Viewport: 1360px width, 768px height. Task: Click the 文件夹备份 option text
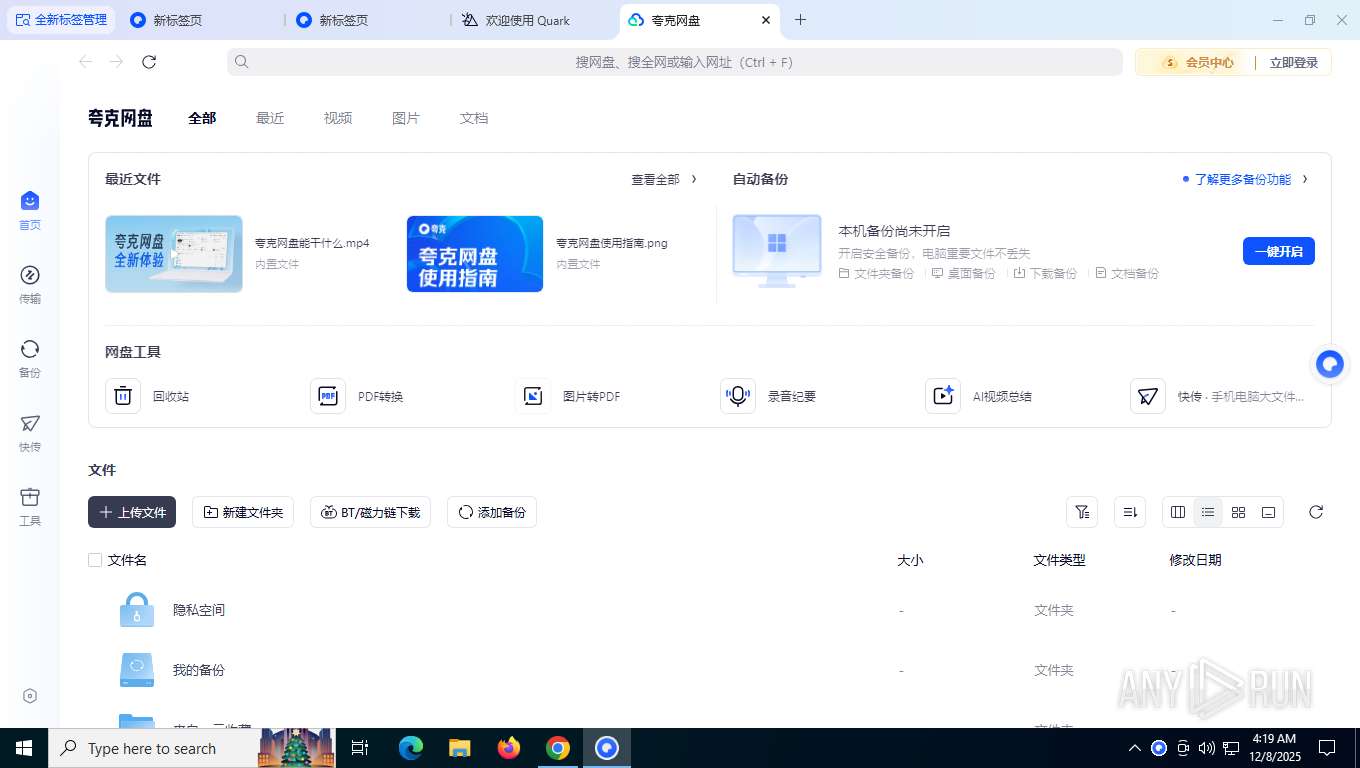click(x=884, y=273)
